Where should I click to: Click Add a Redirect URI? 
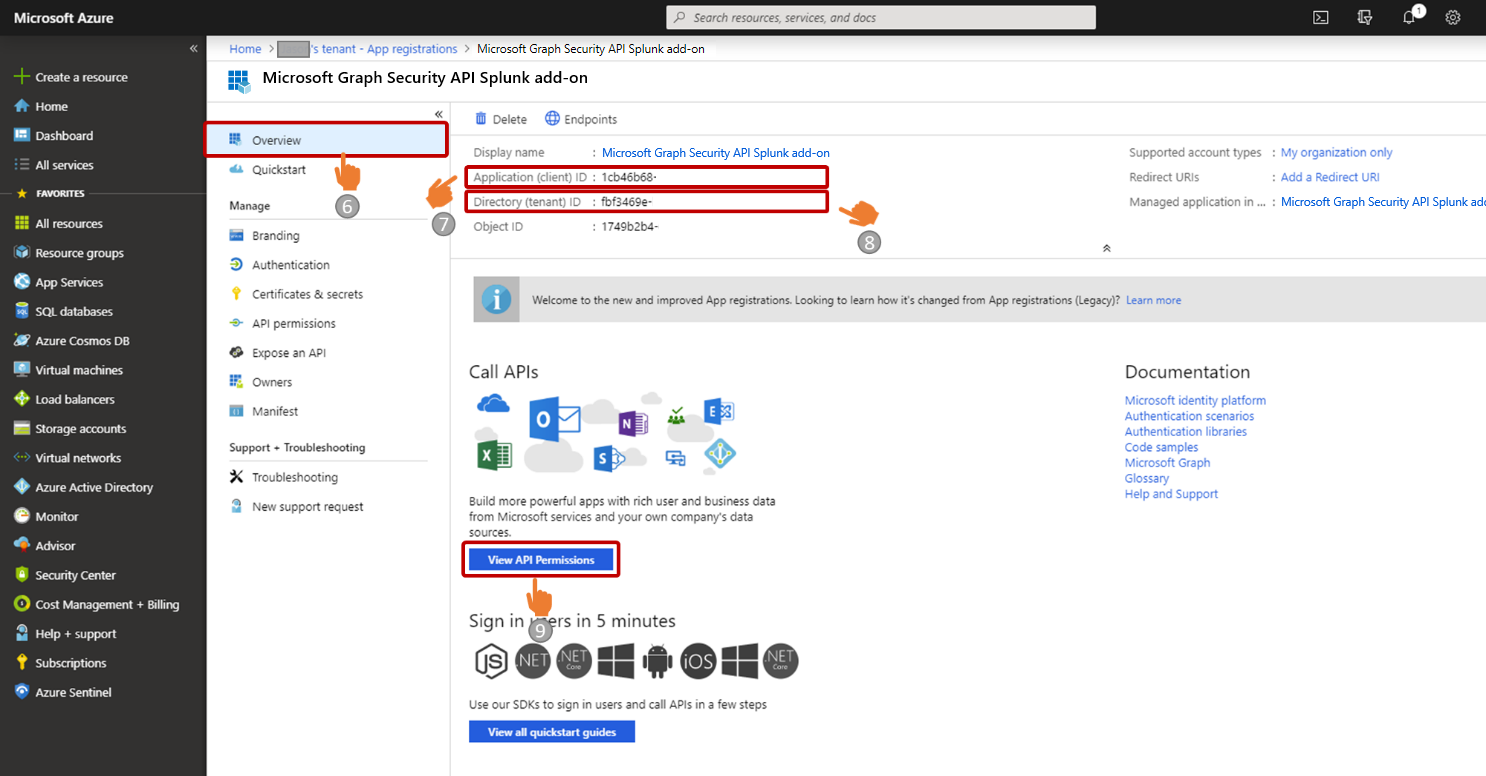(x=1330, y=177)
